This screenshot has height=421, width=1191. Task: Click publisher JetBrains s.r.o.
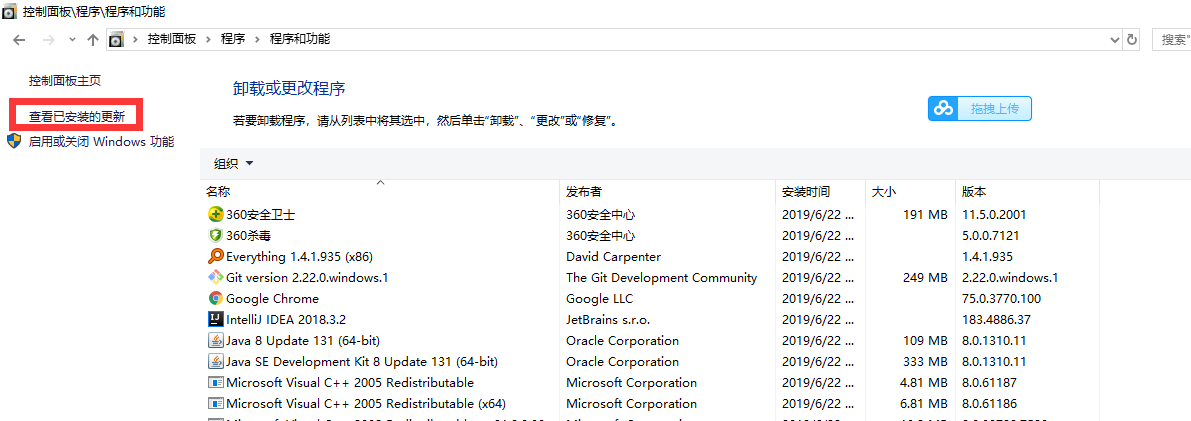point(608,320)
